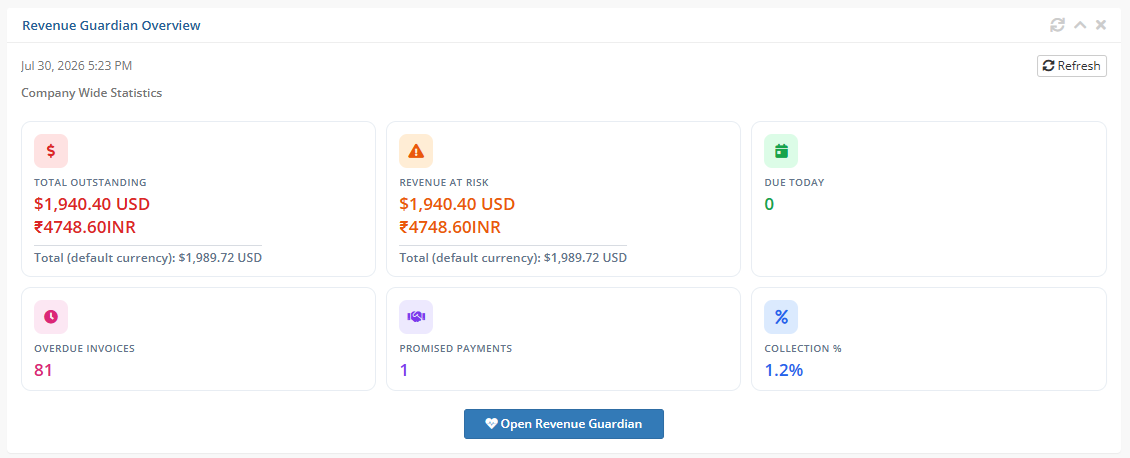
Task: Click Revenue at Risk default currency total line
Action: (513, 257)
